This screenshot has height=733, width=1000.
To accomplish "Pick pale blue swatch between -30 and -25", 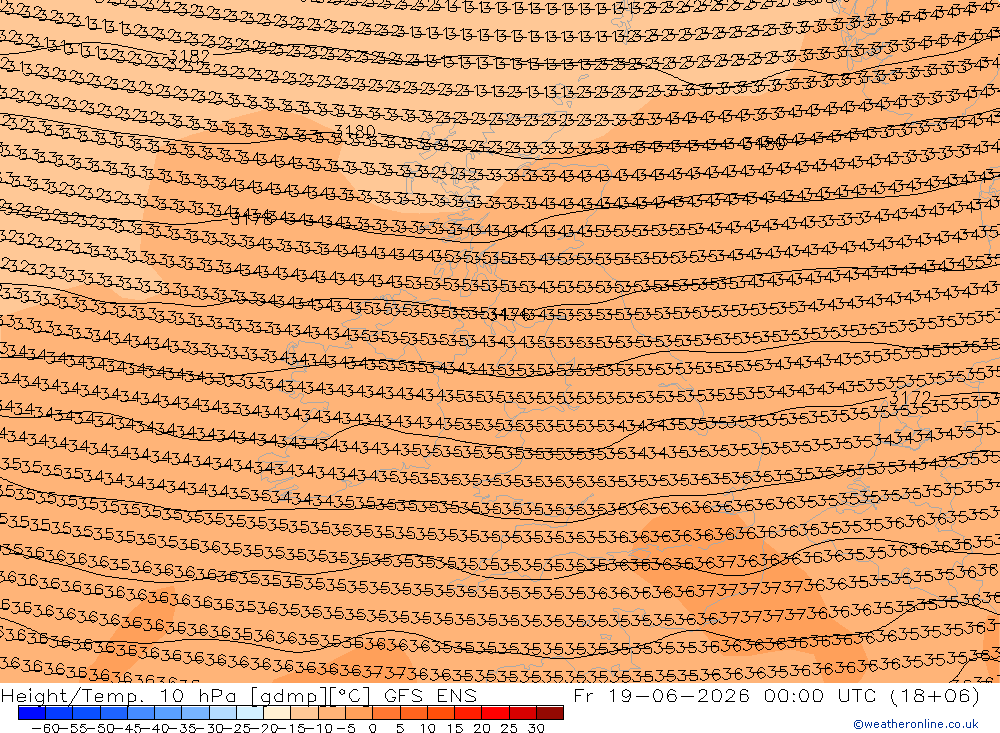I will tap(223, 713).
